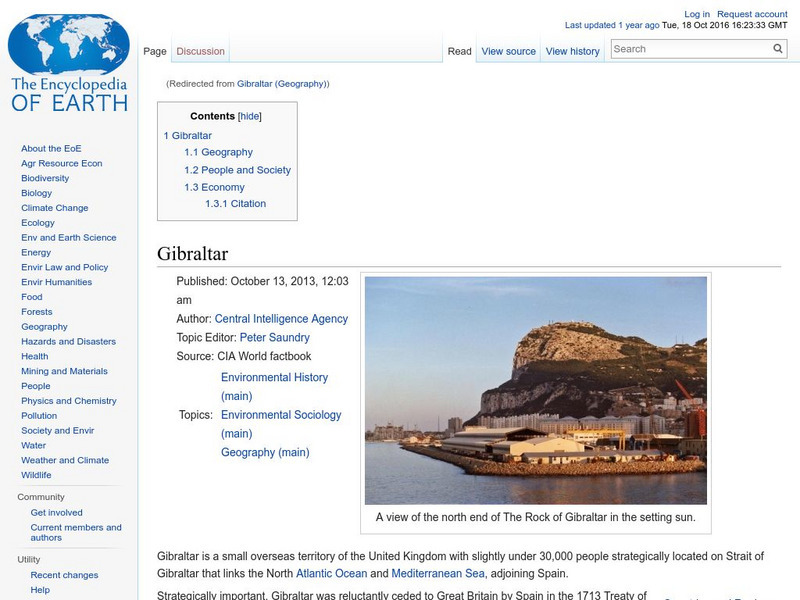Screen dimensions: 800x600
Task: Open the Gibraltar (Geography) redirect link
Action: pos(283,84)
